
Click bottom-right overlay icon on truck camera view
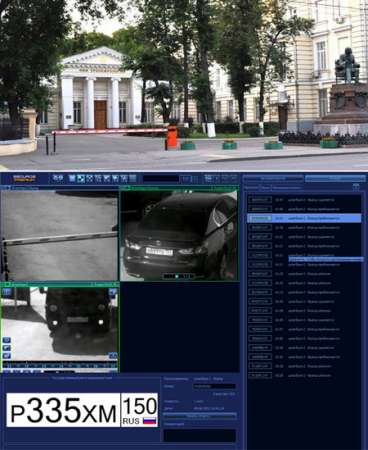(x=113, y=356)
